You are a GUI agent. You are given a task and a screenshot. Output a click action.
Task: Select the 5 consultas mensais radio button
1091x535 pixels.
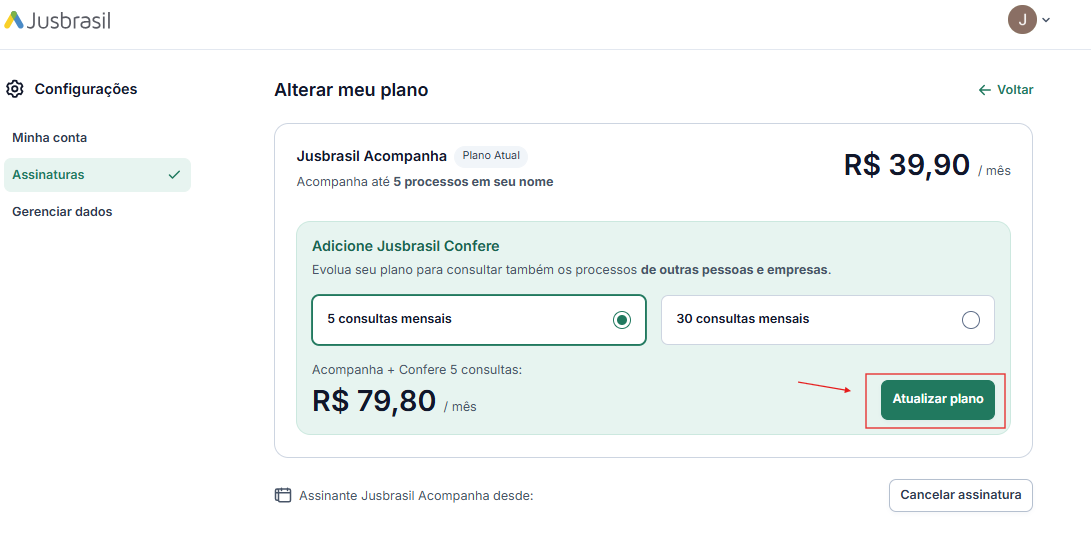pos(621,320)
